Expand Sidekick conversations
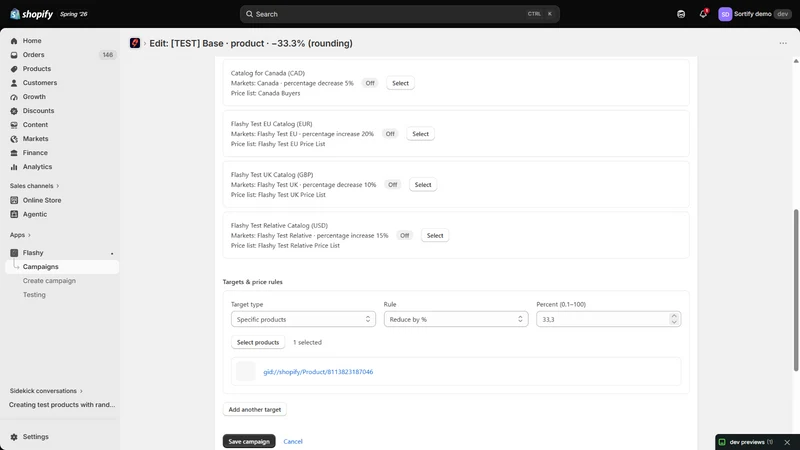800x450 pixels. 46,391
